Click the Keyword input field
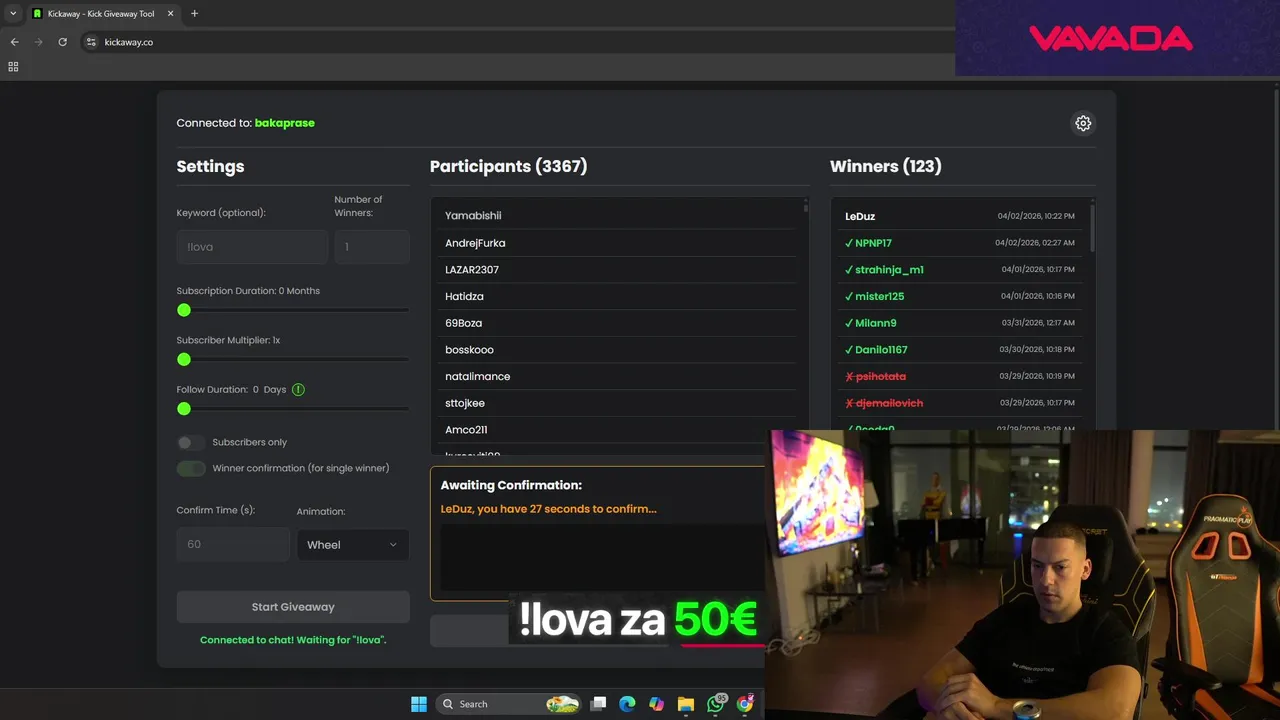Viewport: 1280px width, 720px height. (x=252, y=247)
